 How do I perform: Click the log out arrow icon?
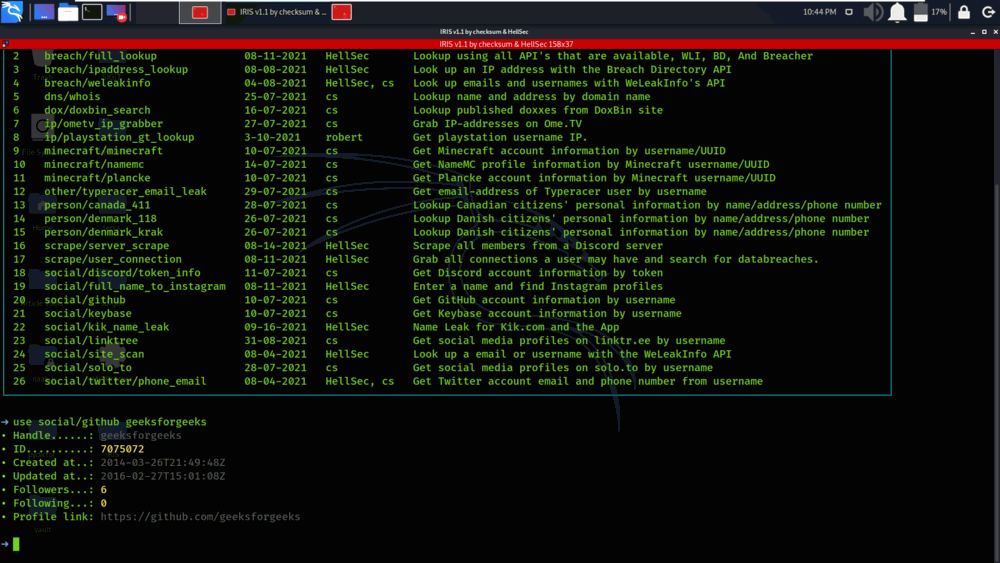[x=988, y=12]
